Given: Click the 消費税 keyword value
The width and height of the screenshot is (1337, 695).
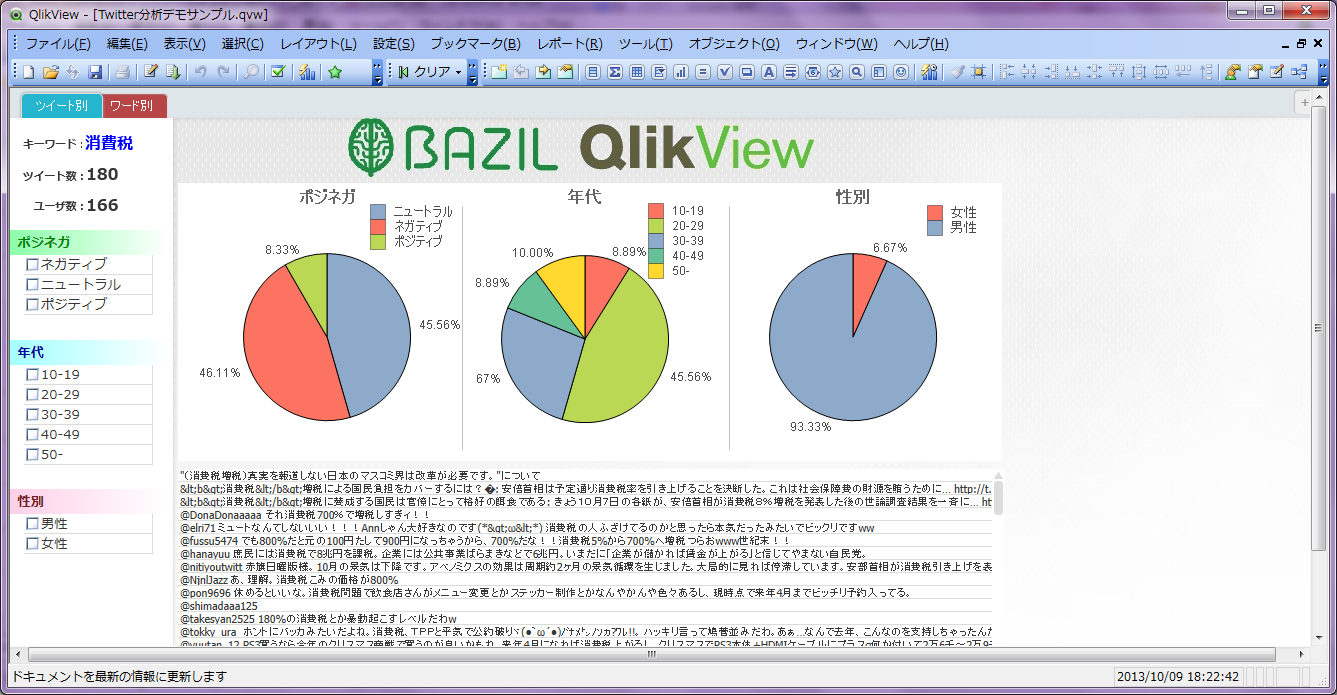Looking at the screenshot, I should [109, 143].
